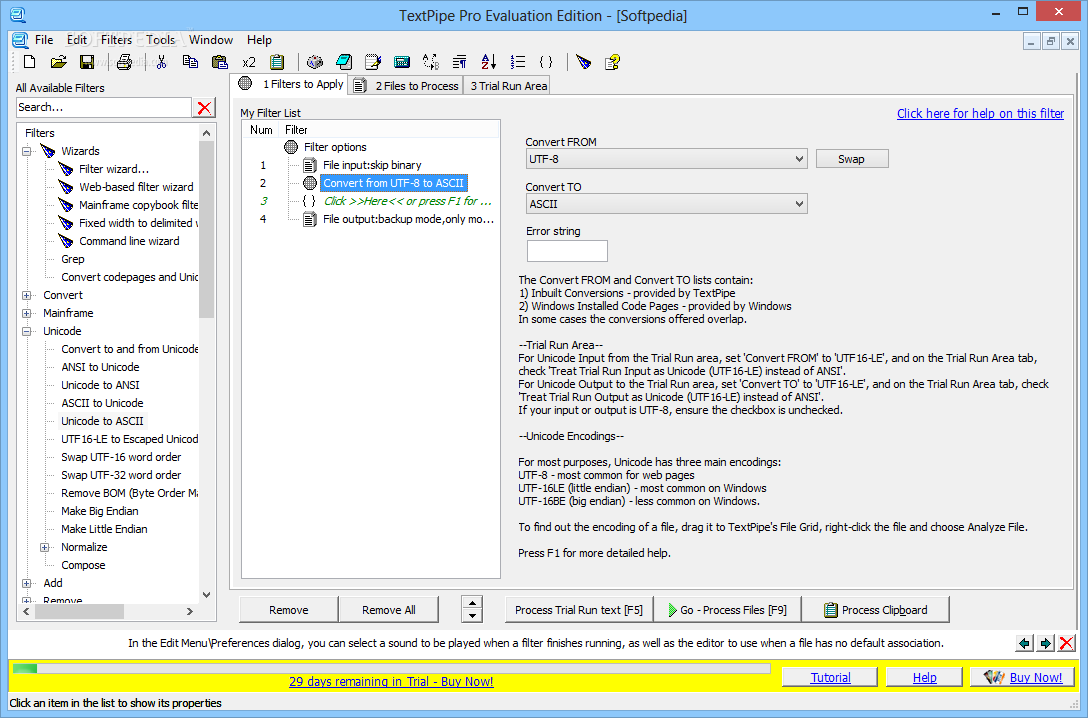The height and width of the screenshot is (718, 1088).
Task: Expand the Convert tree node
Action: click(x=26, y=296)
